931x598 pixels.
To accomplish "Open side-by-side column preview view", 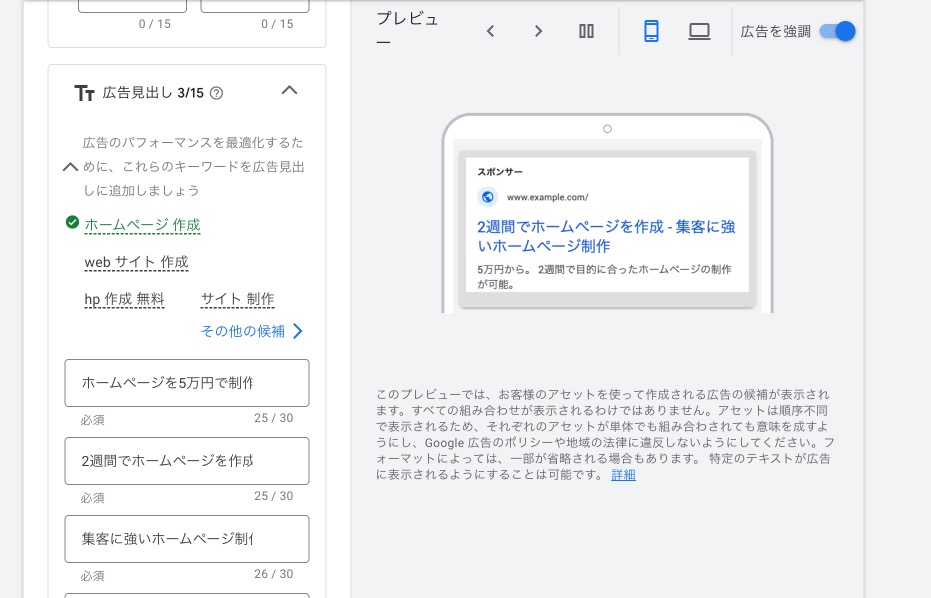I will pyautogui.click(x=587, y=31).
